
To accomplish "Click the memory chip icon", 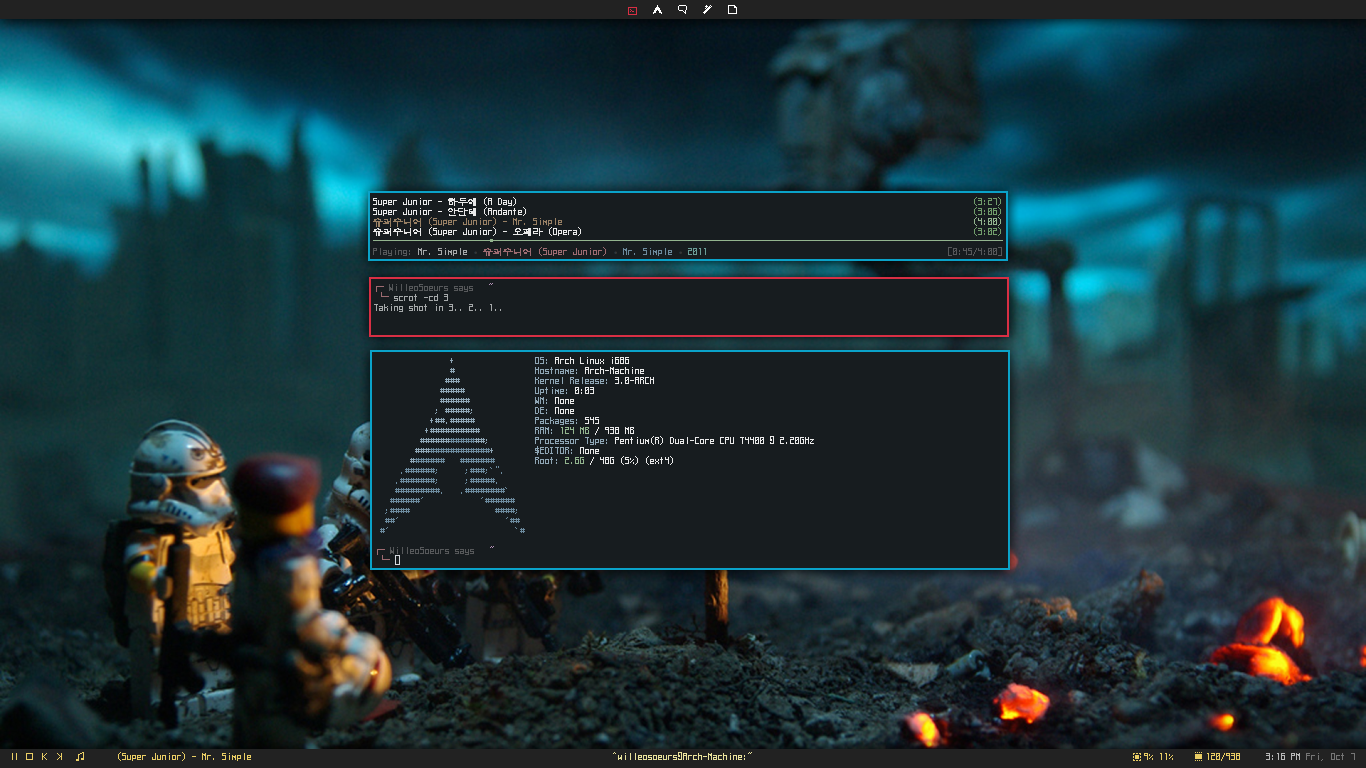I will pos(1198,756).
